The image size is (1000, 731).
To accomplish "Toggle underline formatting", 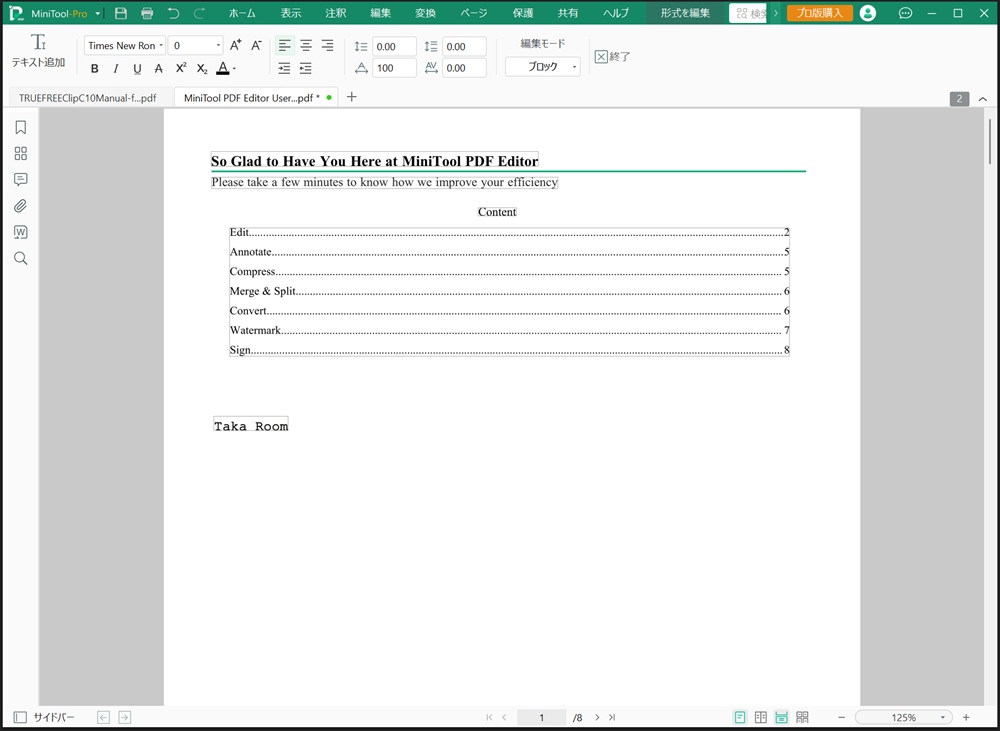I will [x=137, y=68].
